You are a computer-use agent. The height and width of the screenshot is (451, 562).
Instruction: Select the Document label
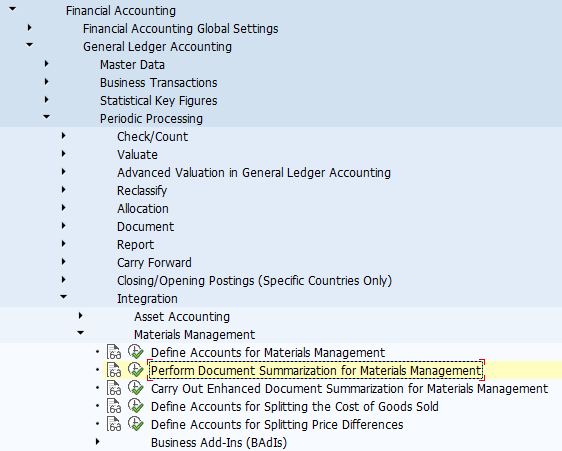145,227
